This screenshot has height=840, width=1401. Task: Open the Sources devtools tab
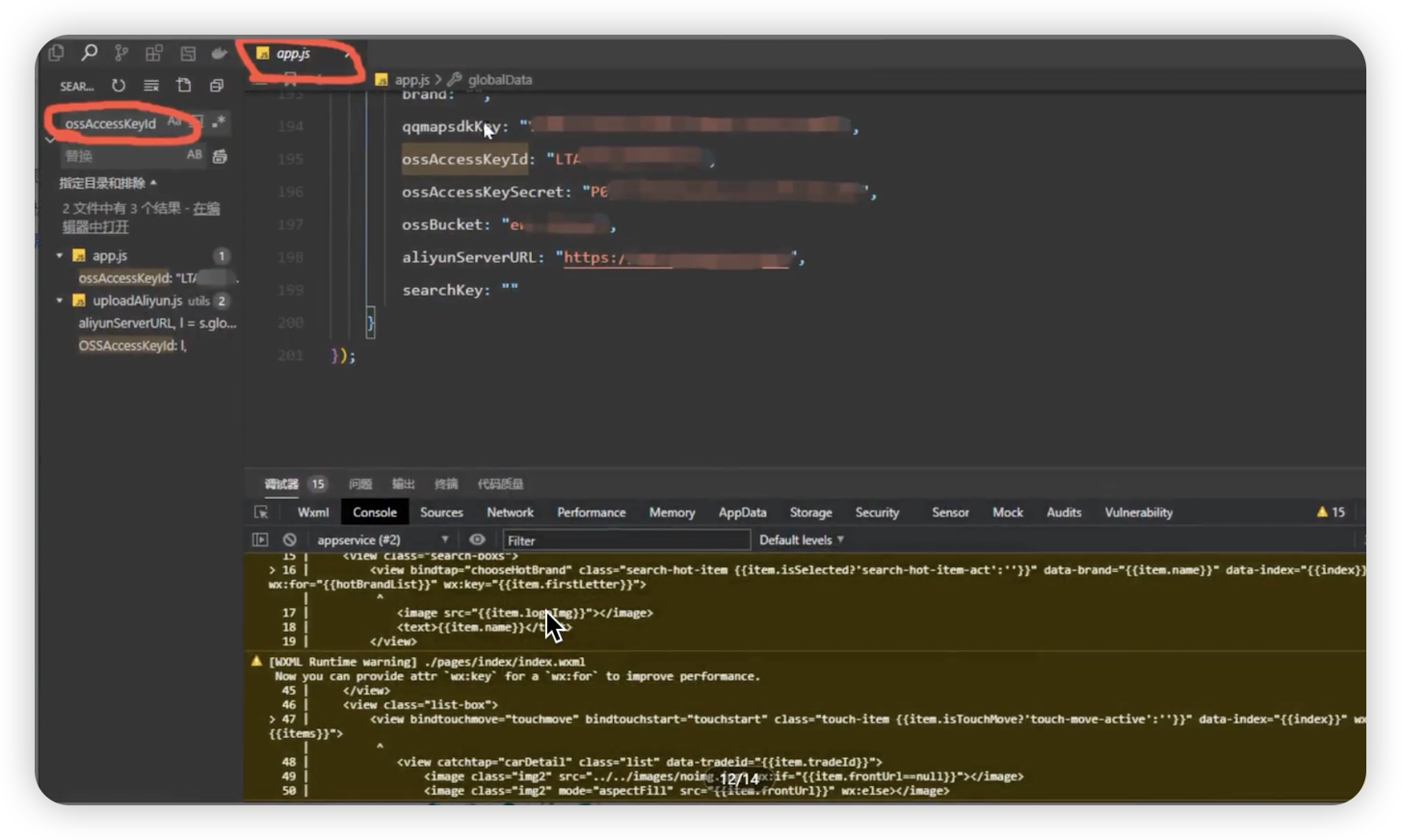point(441,512)
